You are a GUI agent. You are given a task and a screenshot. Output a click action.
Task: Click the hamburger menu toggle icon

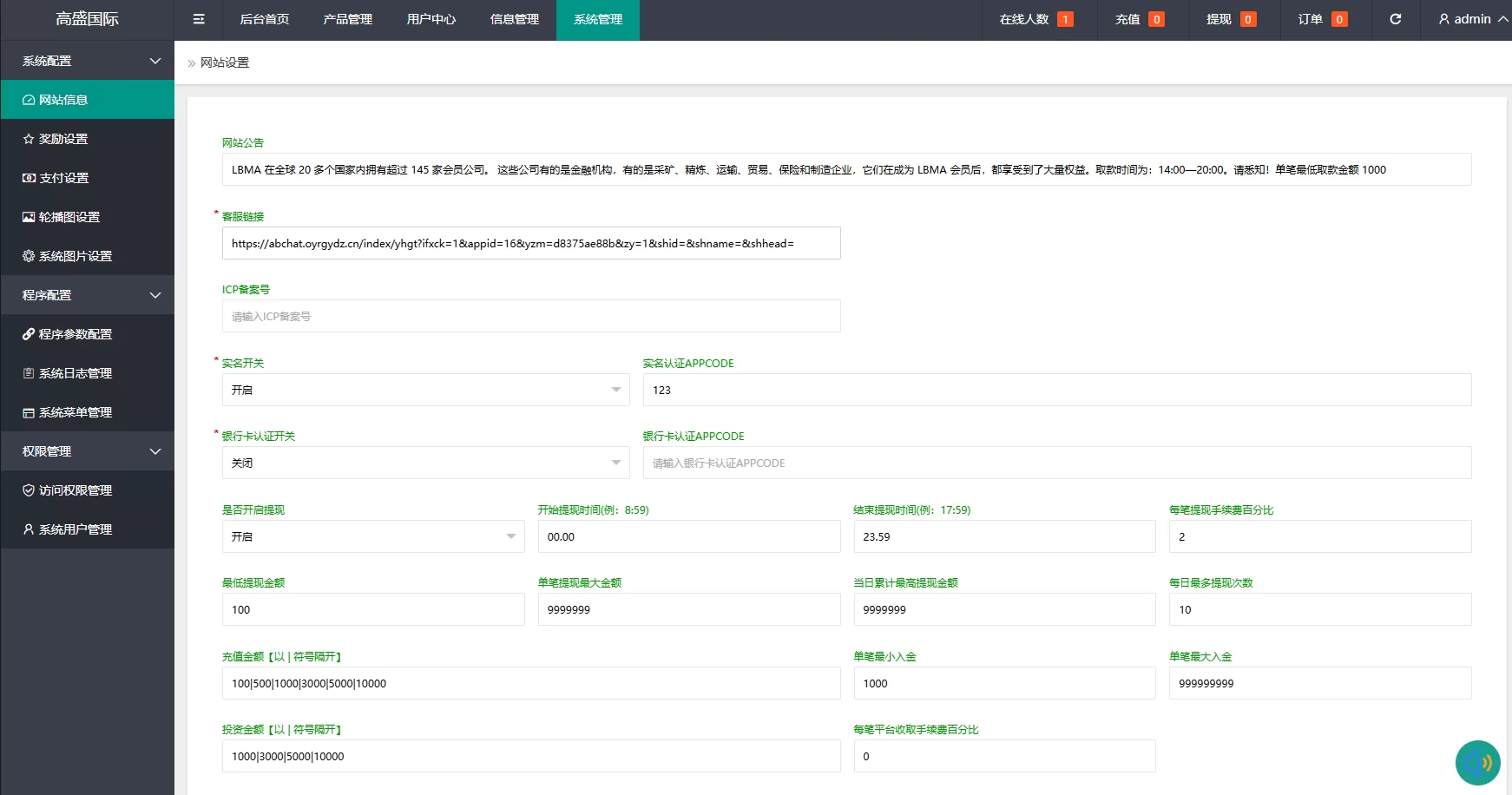click(x=198, y=18)
